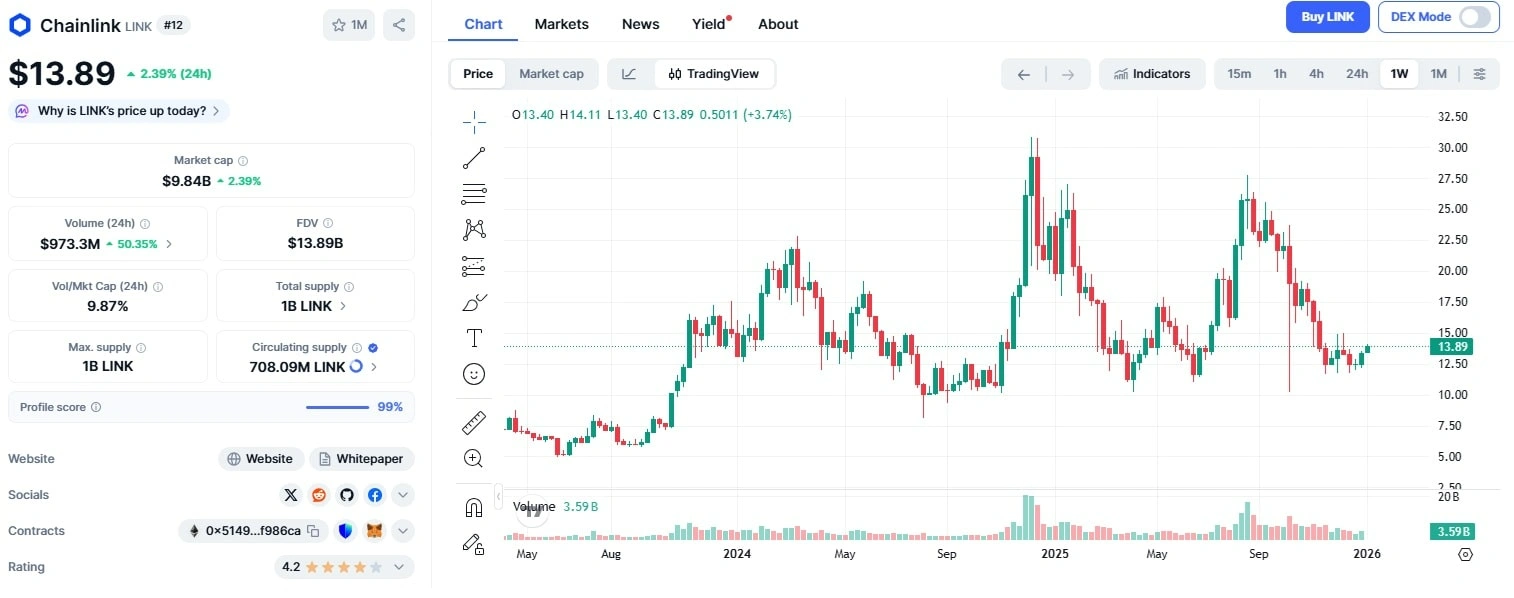This screenshot has height=598, width=1514.
Task: Toggle the magnet mode tool
Action: click(474, 507)
